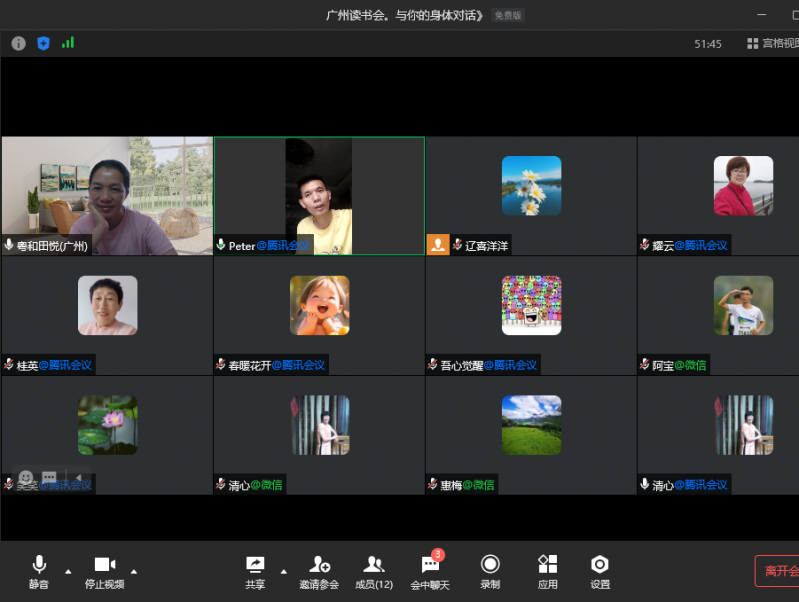
Task: Click the meeting info icon at top left
Action: [18, 43]
